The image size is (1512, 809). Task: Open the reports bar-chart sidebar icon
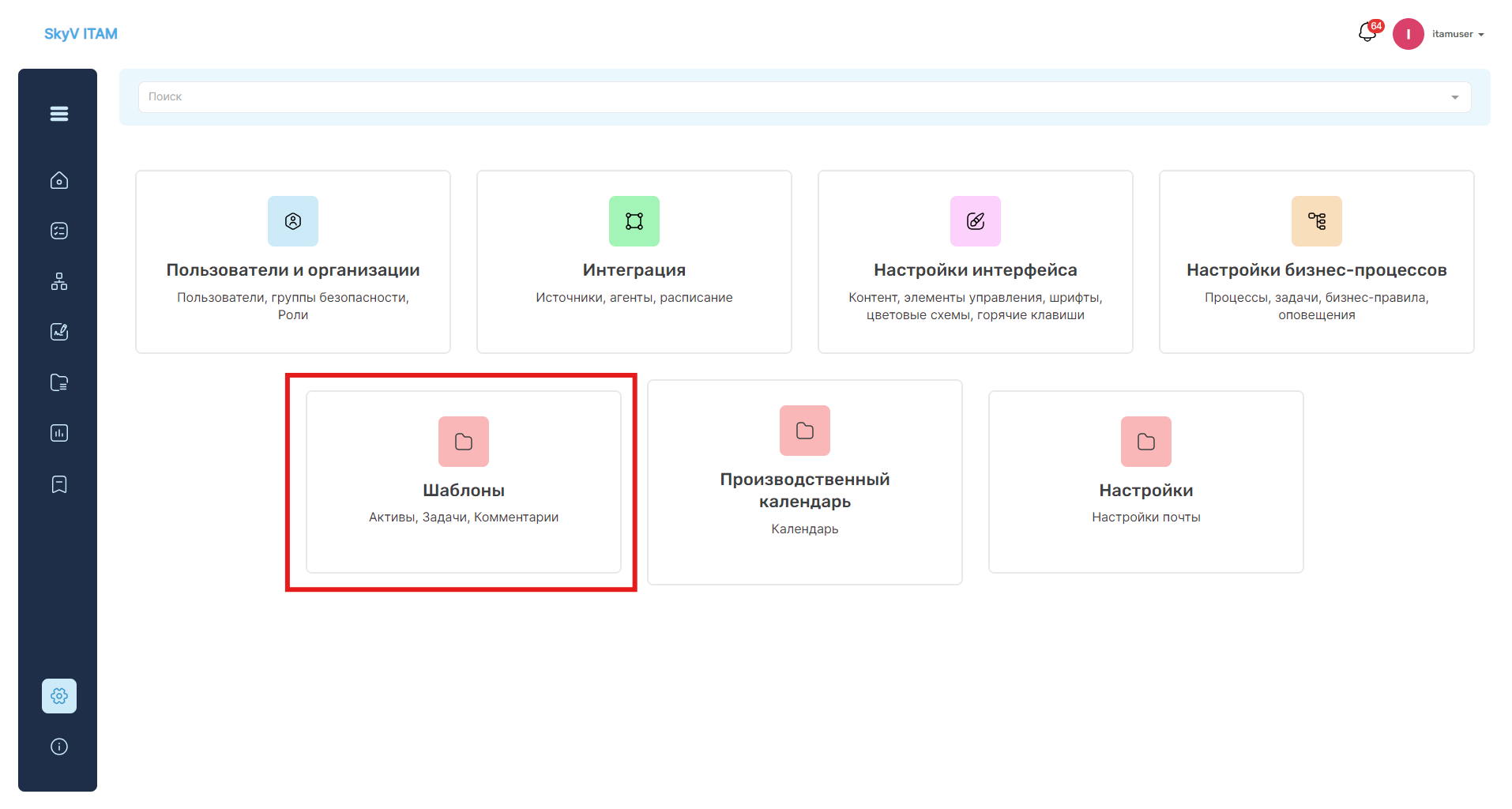[x=59, y=433]
